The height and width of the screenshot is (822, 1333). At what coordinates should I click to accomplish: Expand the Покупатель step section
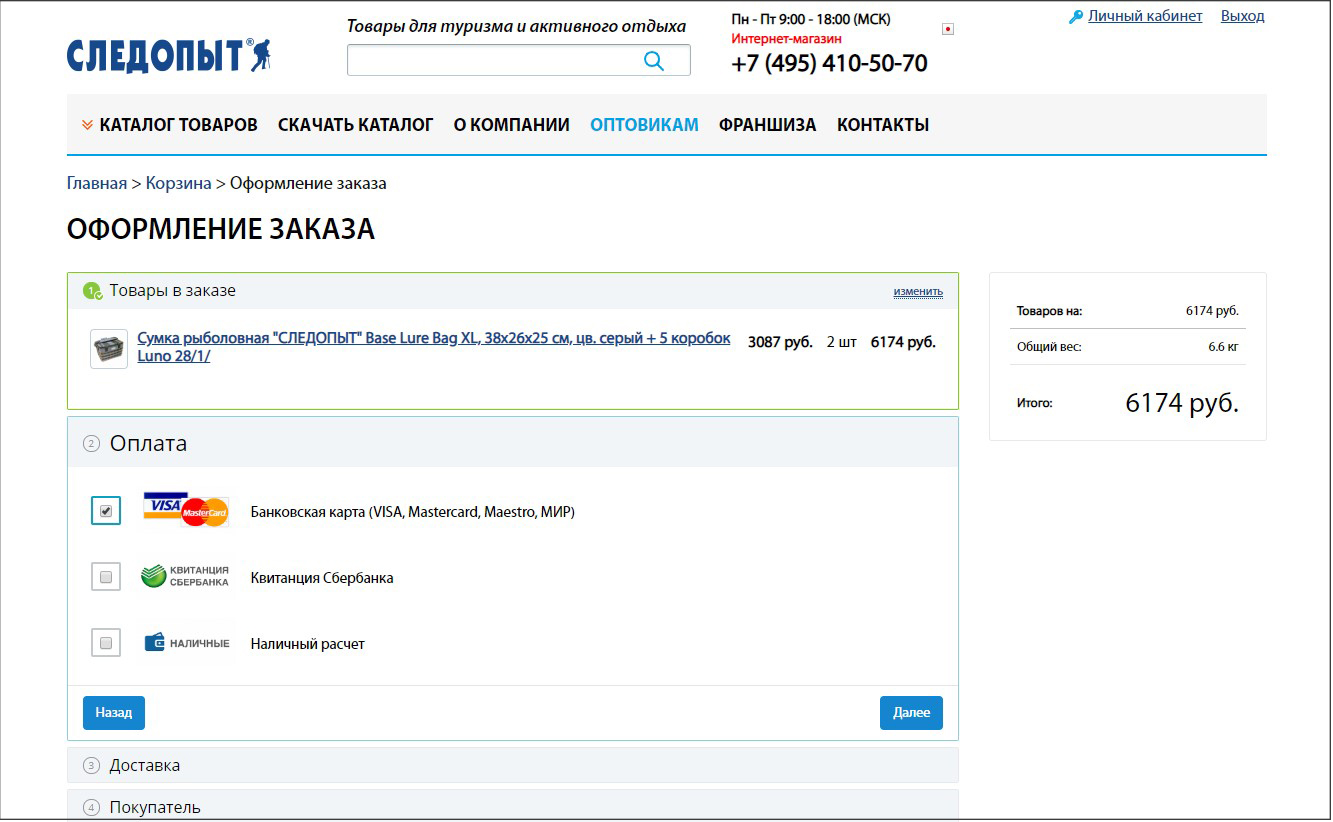coord(513,806)
